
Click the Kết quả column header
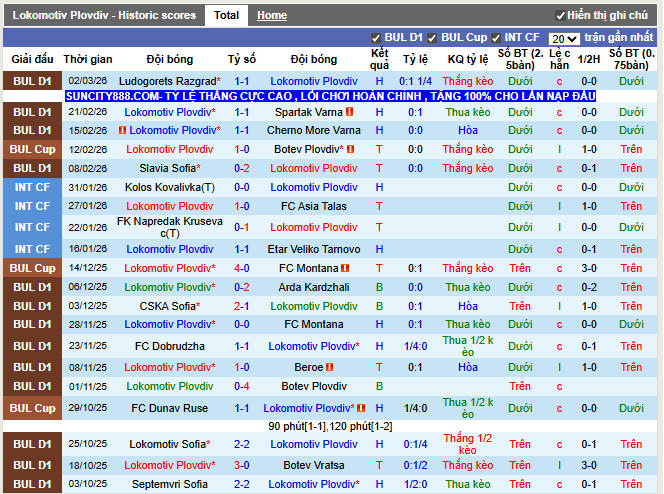(379, 59)
